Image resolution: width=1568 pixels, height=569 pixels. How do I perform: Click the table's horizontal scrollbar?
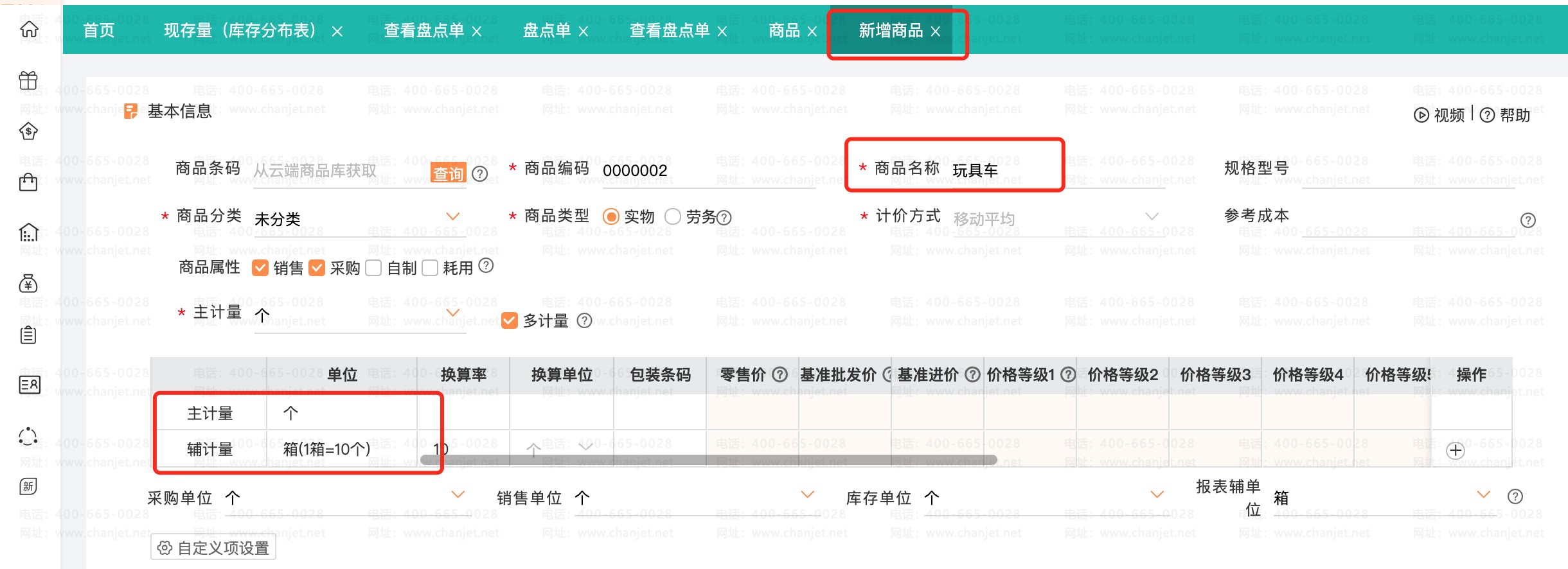[x=708, y=460]
